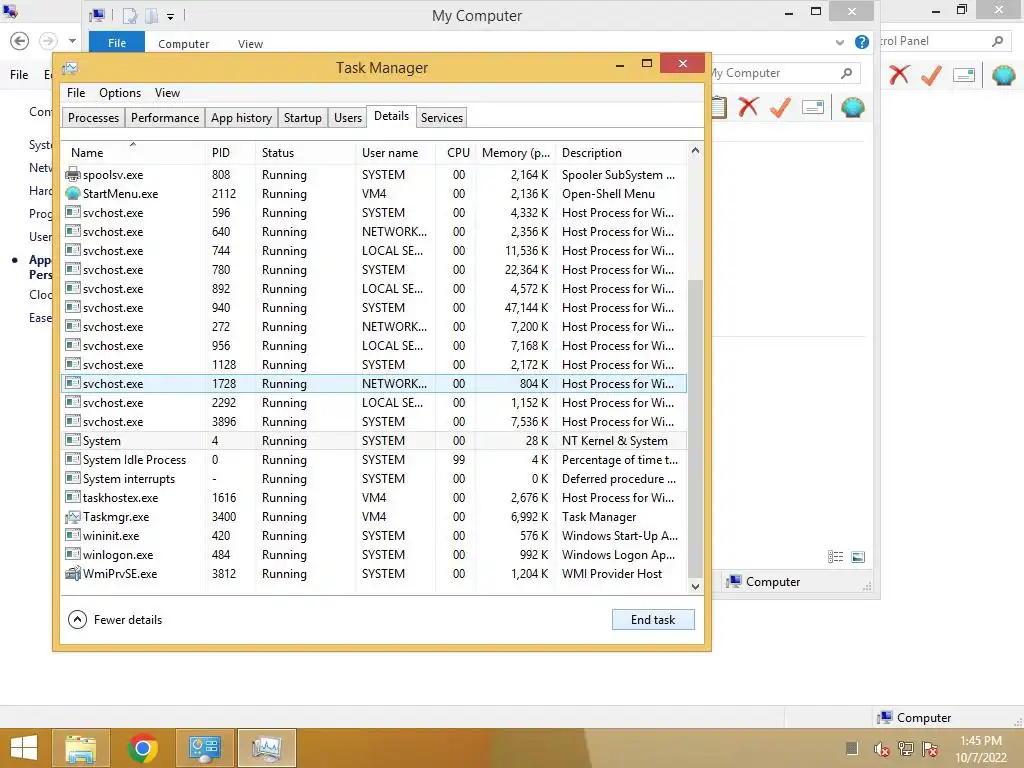
Task: Open the recent locations dropdown arrow
Action: (x=72, y=41)
